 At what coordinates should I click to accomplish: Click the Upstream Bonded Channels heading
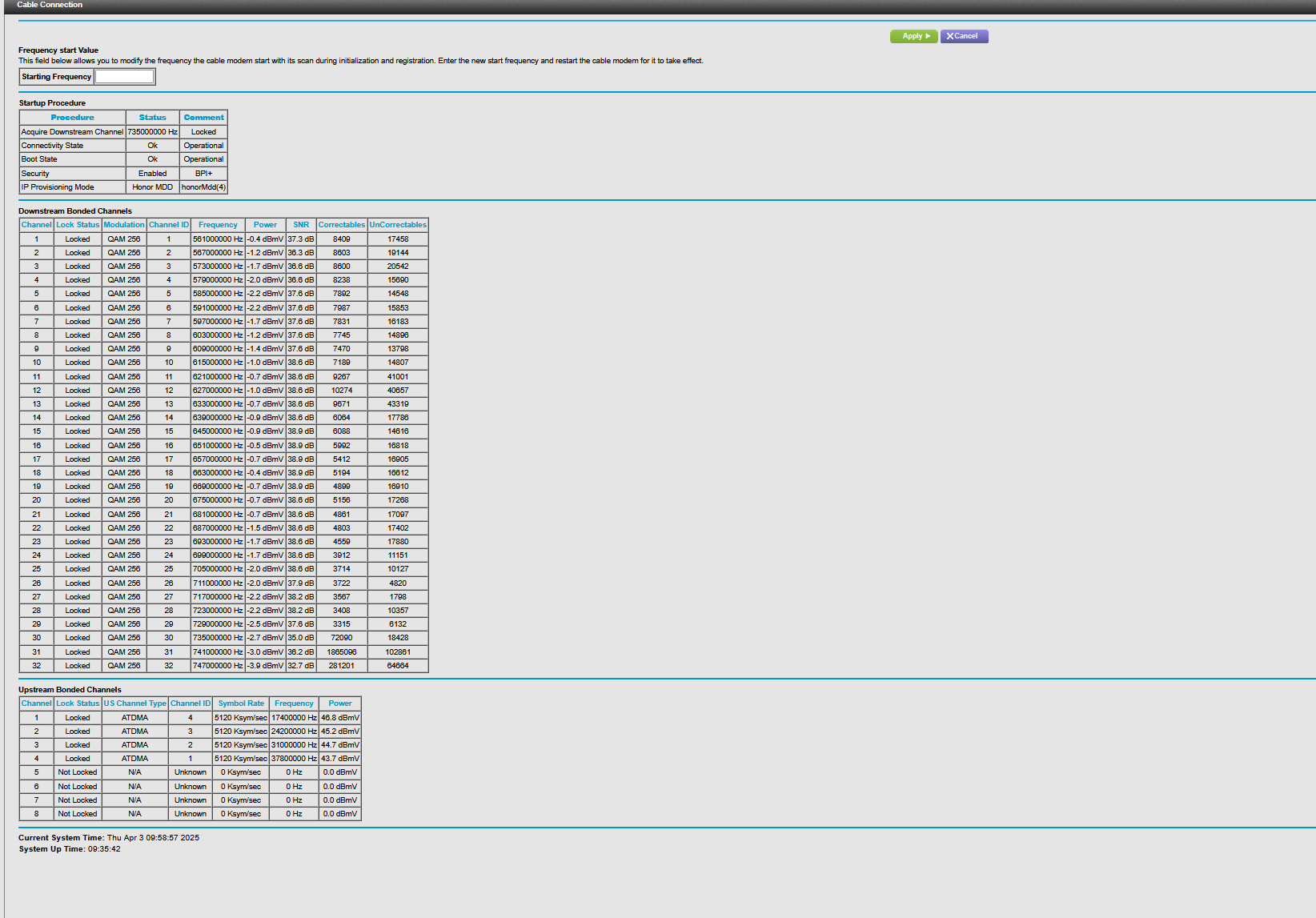click(x=70, y=690)
